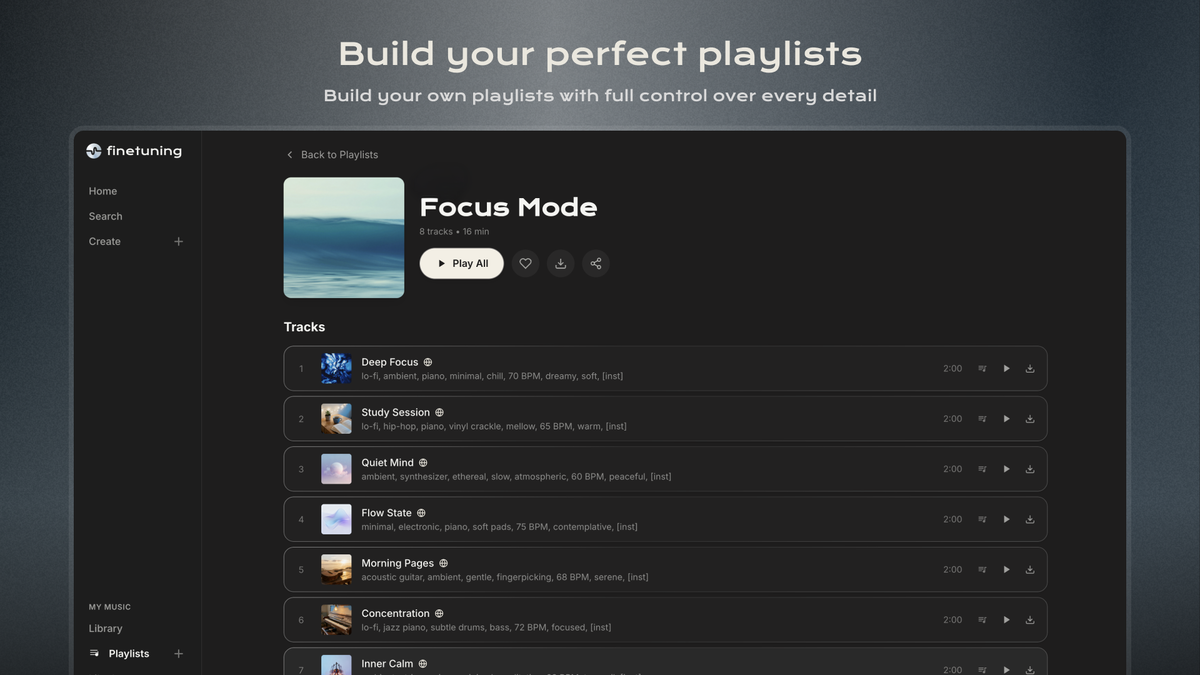This screenshot has height=675, width=1200.
Task: Open Library under My Music
Action: (105, 628)
